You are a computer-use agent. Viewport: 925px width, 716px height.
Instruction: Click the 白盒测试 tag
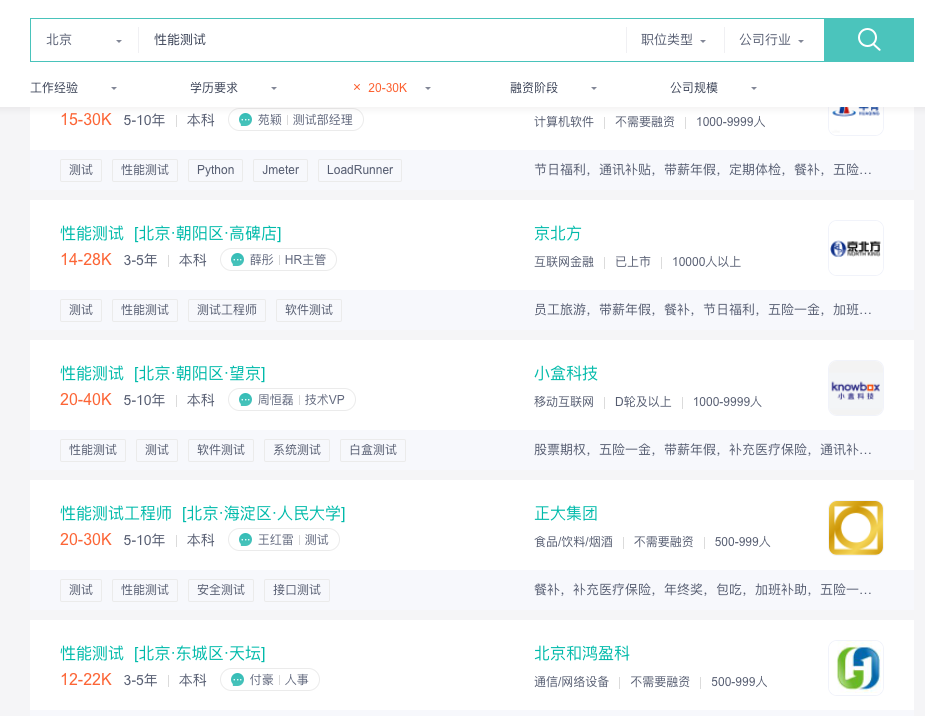tap(373, 450)
